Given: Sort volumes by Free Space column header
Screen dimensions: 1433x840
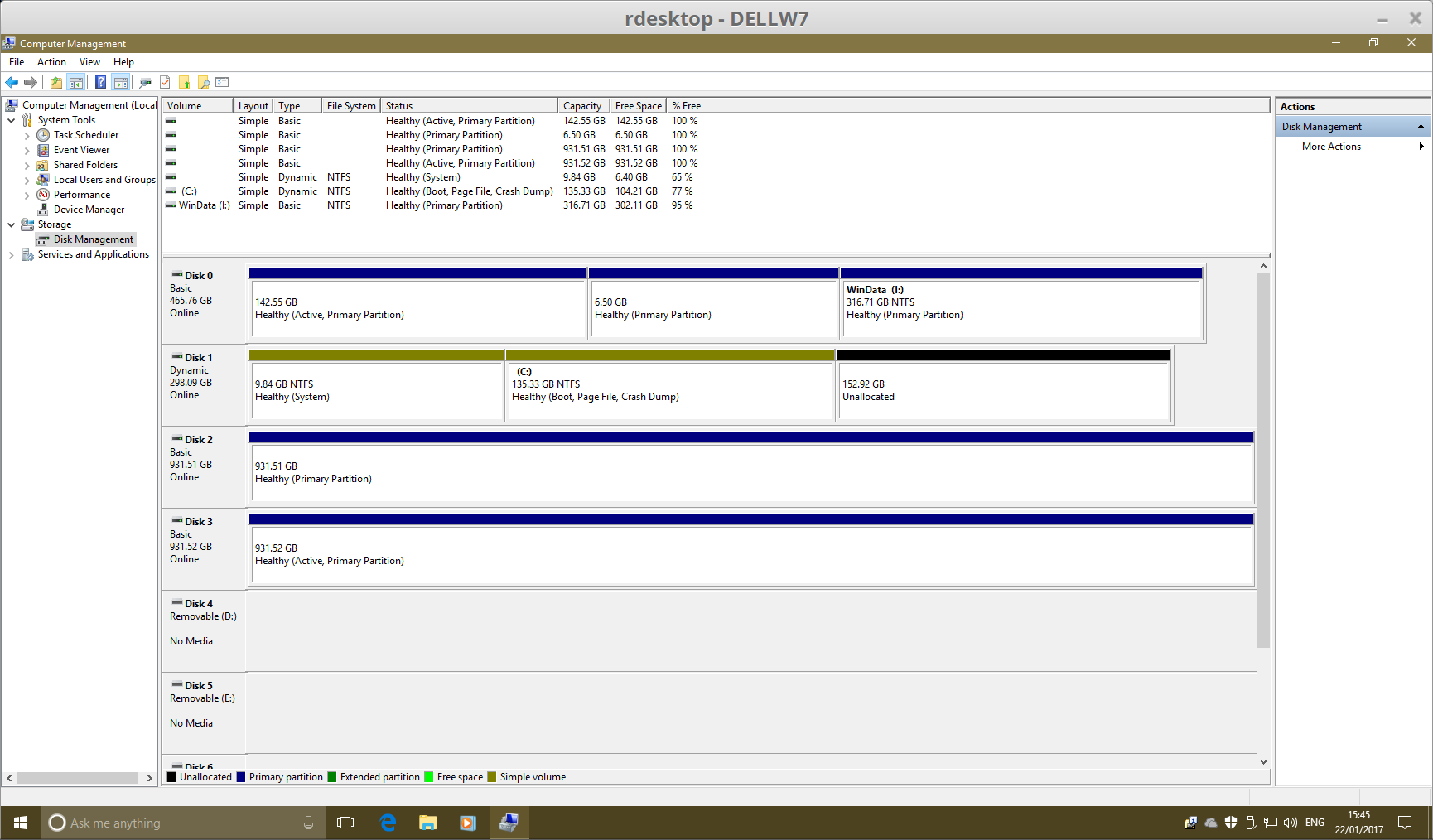Looking at the screenshot, I should click(x=638, y=106).
